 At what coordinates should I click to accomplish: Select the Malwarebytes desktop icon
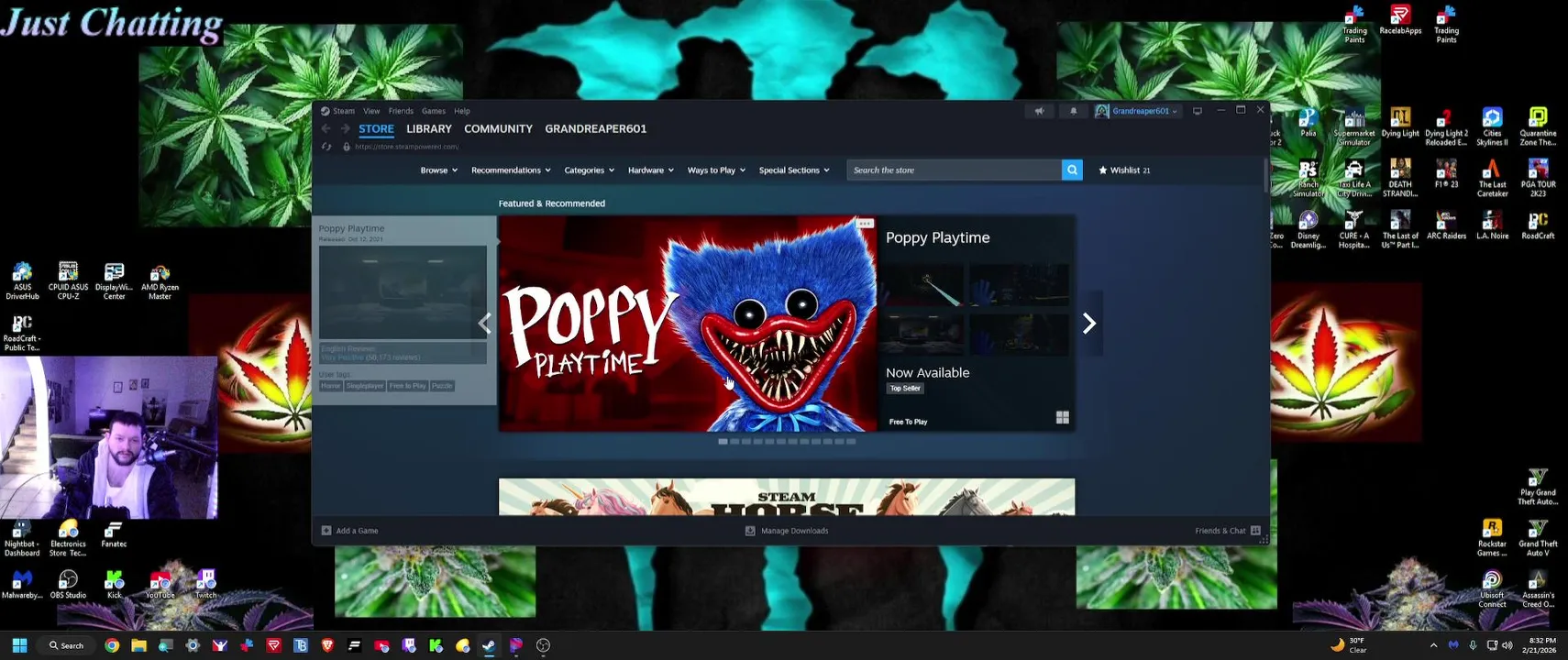pos(22,585)
